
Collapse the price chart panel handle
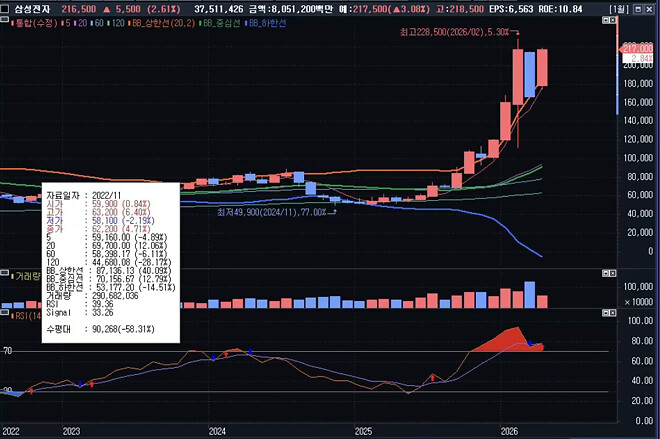pos(4,19)
